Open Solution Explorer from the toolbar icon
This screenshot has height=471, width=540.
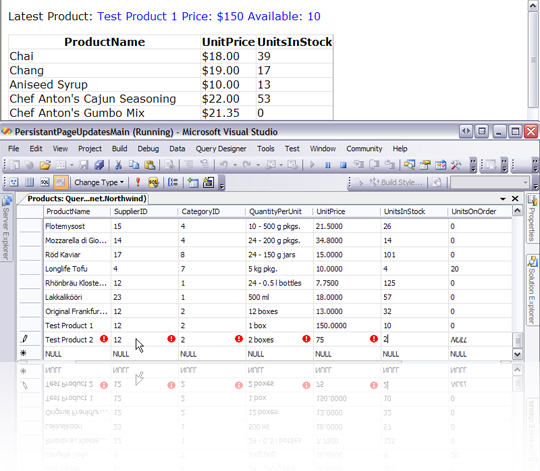(x=409, y=165)
